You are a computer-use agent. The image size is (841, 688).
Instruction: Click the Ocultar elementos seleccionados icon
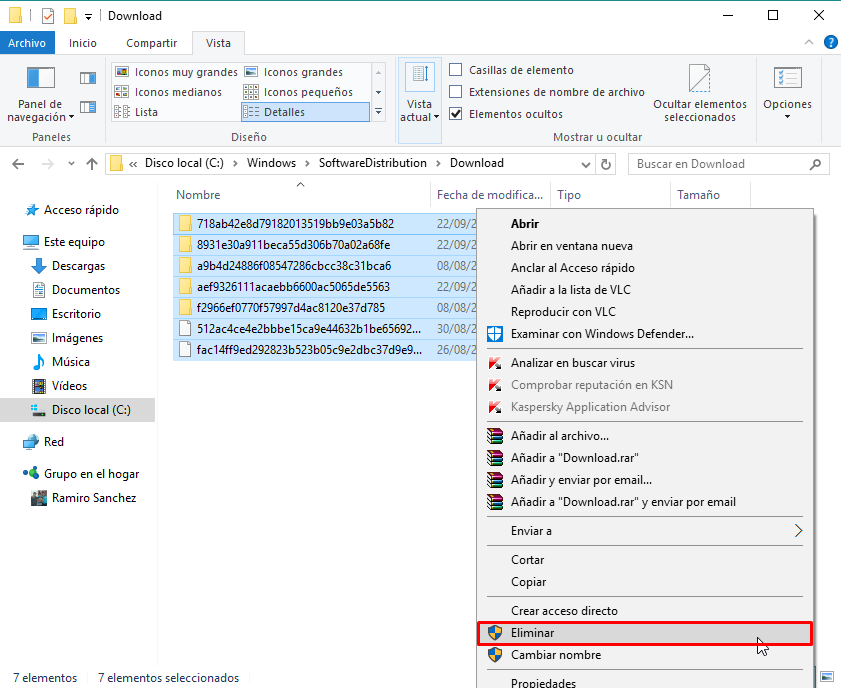699,78
